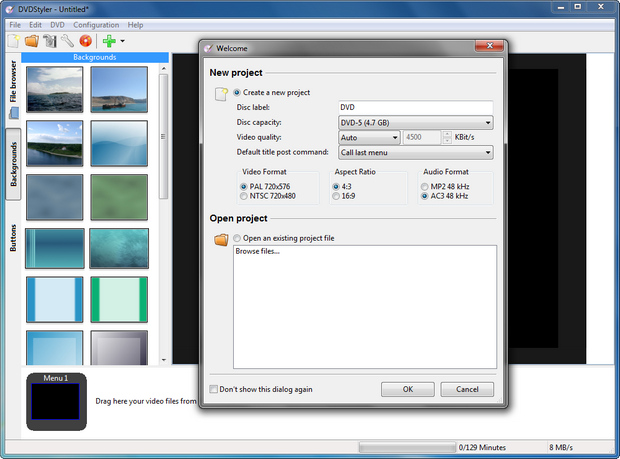Increase the KBit/s bitrate stepper
Image resolution: width=620 pixels, height=459 pixels.
coord(447,134)
